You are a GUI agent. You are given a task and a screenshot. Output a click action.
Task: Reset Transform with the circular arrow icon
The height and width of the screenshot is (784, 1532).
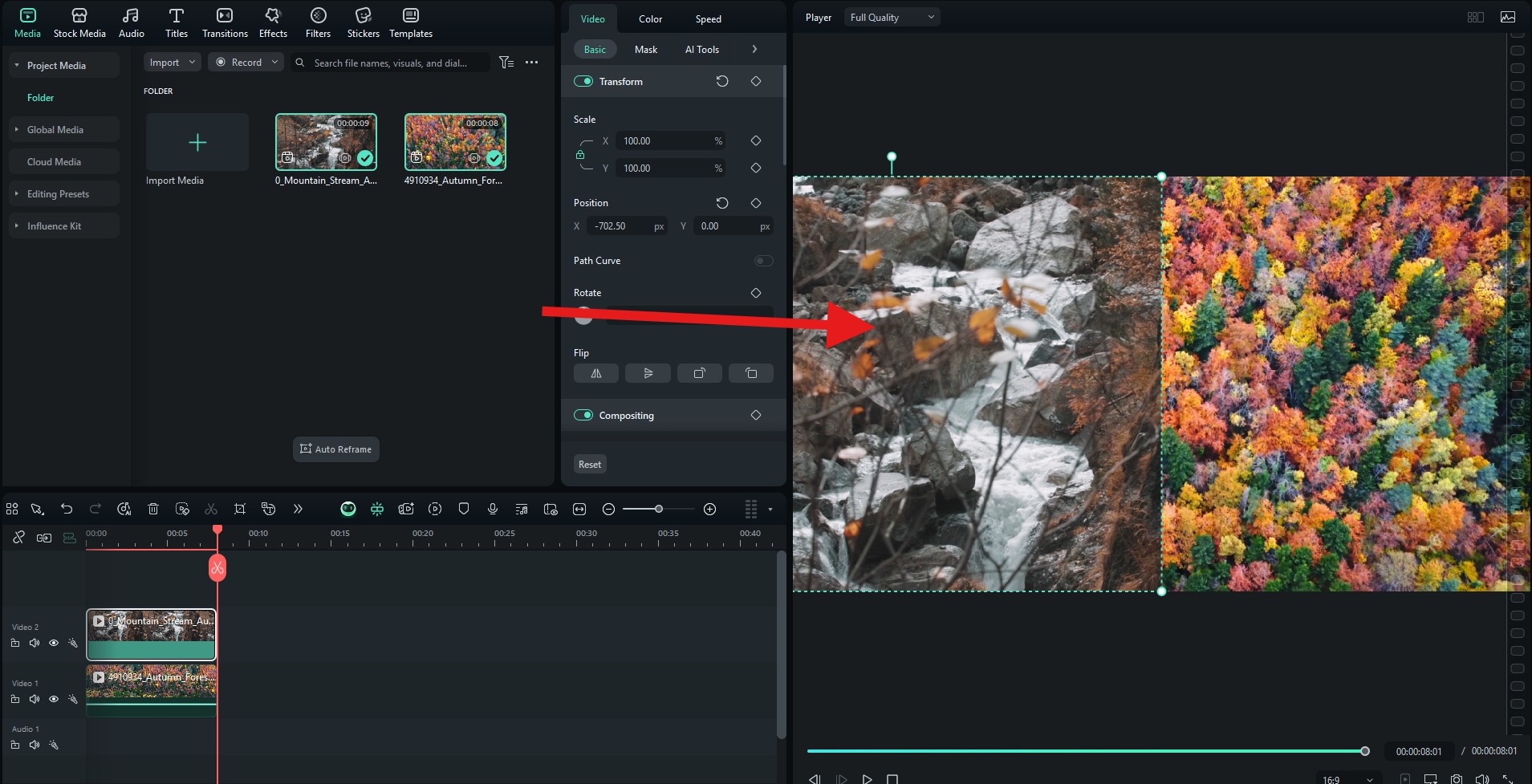(722, 81)
